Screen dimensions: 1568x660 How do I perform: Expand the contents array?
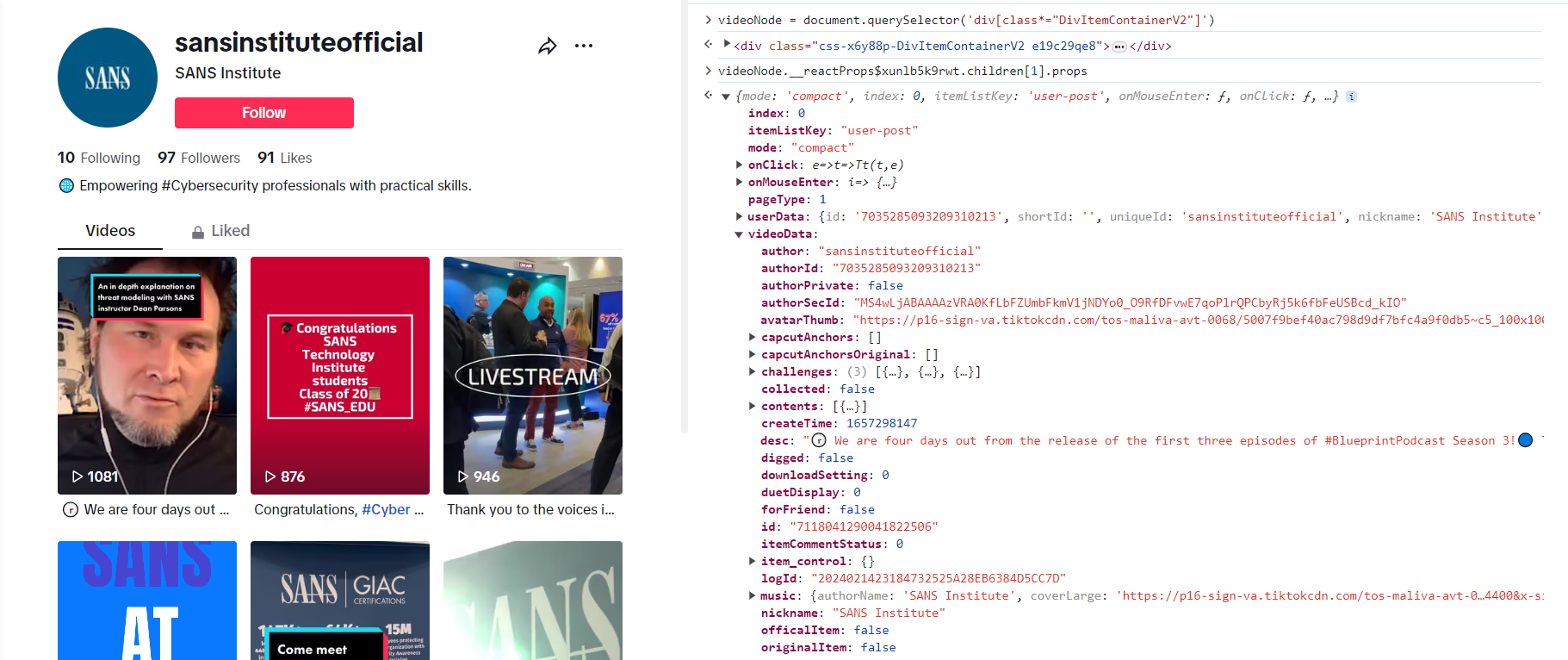752,406
